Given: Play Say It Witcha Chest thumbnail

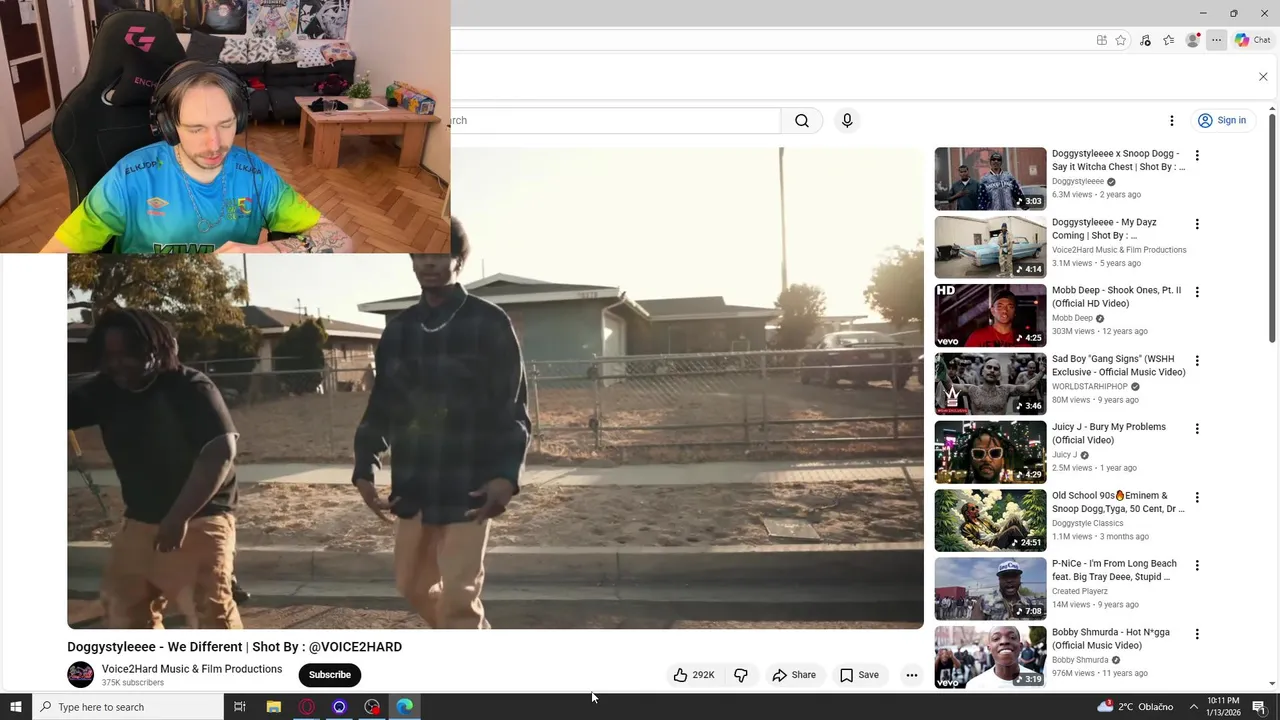Looking at the screenshot, I should click(x=990, y=179).
